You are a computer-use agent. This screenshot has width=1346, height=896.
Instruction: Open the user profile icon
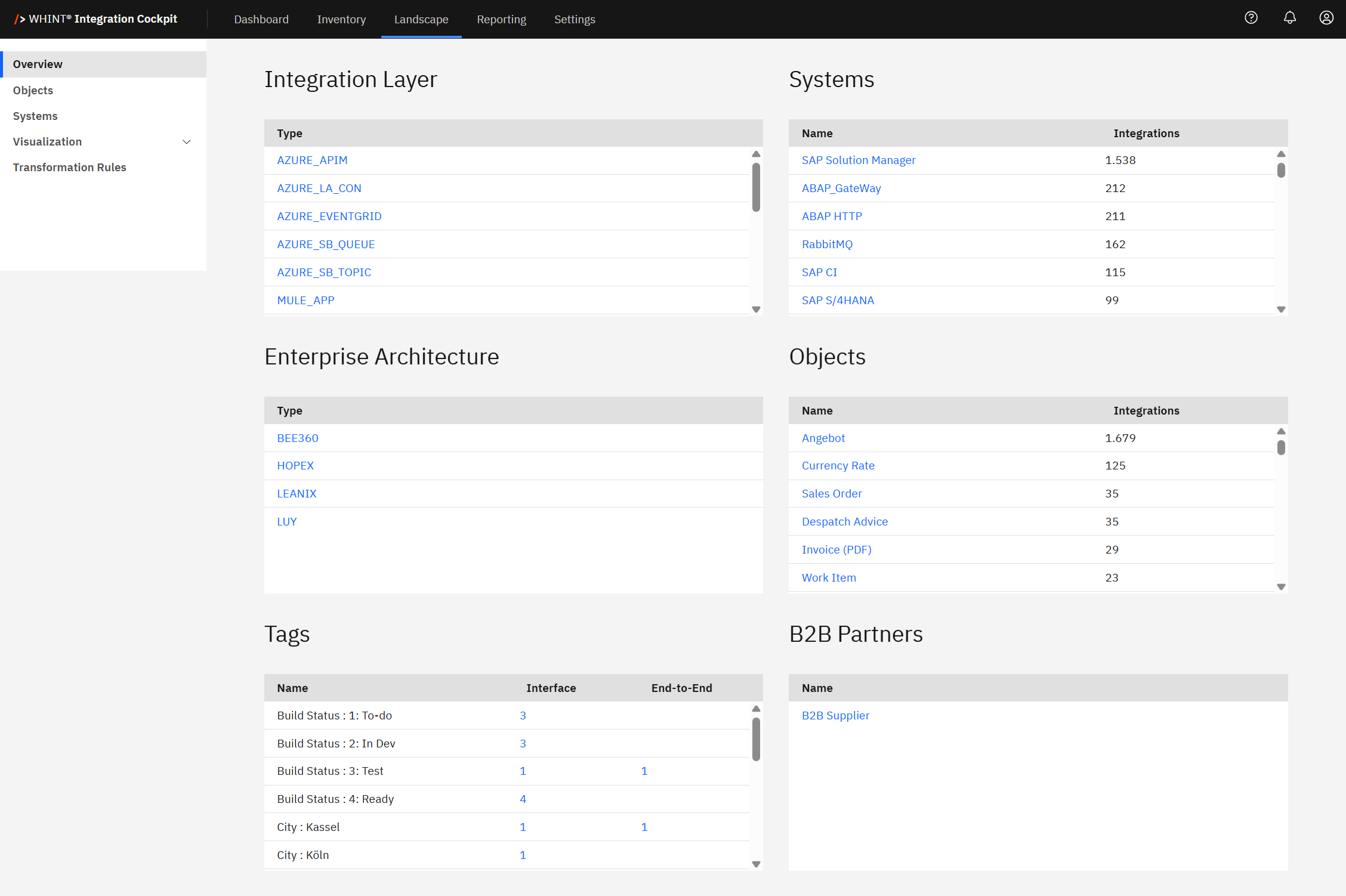click(x=1326, y=18)
